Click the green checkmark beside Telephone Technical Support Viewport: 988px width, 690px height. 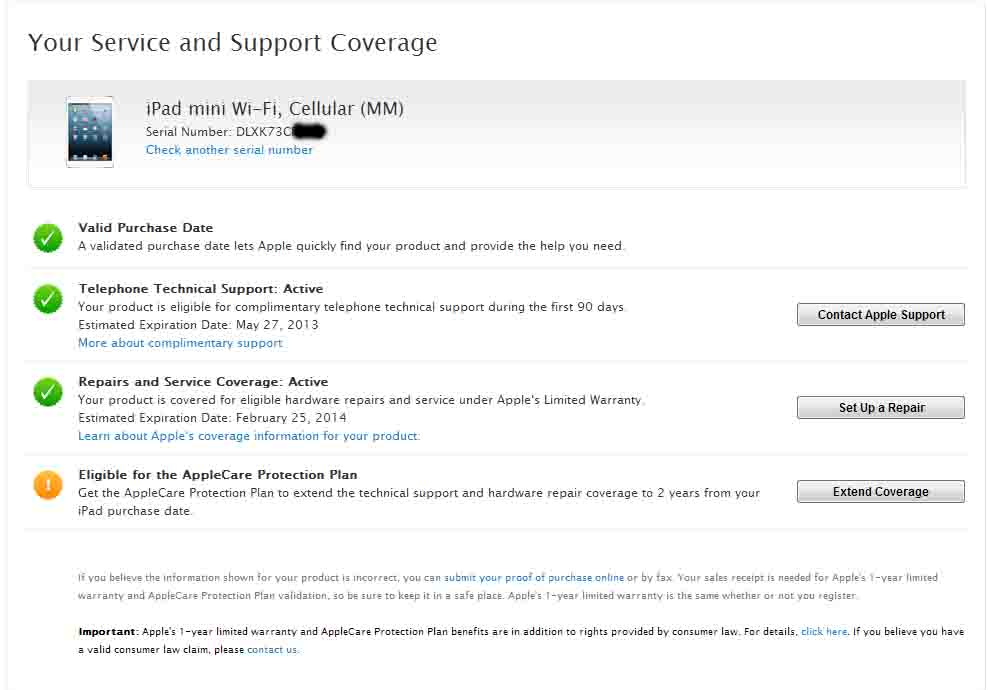point(48,299)
